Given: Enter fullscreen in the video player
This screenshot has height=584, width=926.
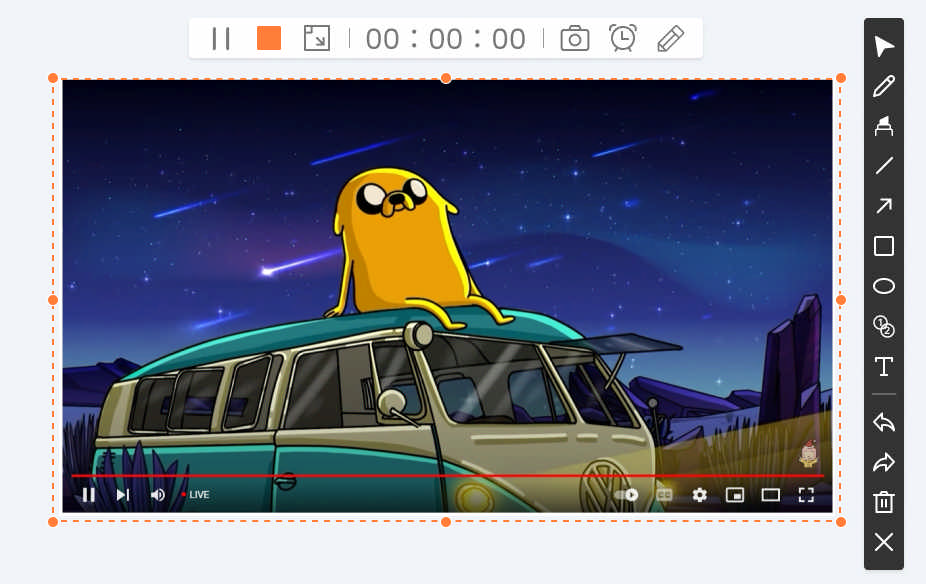Looking at the screenshot, I should (x=806, y=495).
